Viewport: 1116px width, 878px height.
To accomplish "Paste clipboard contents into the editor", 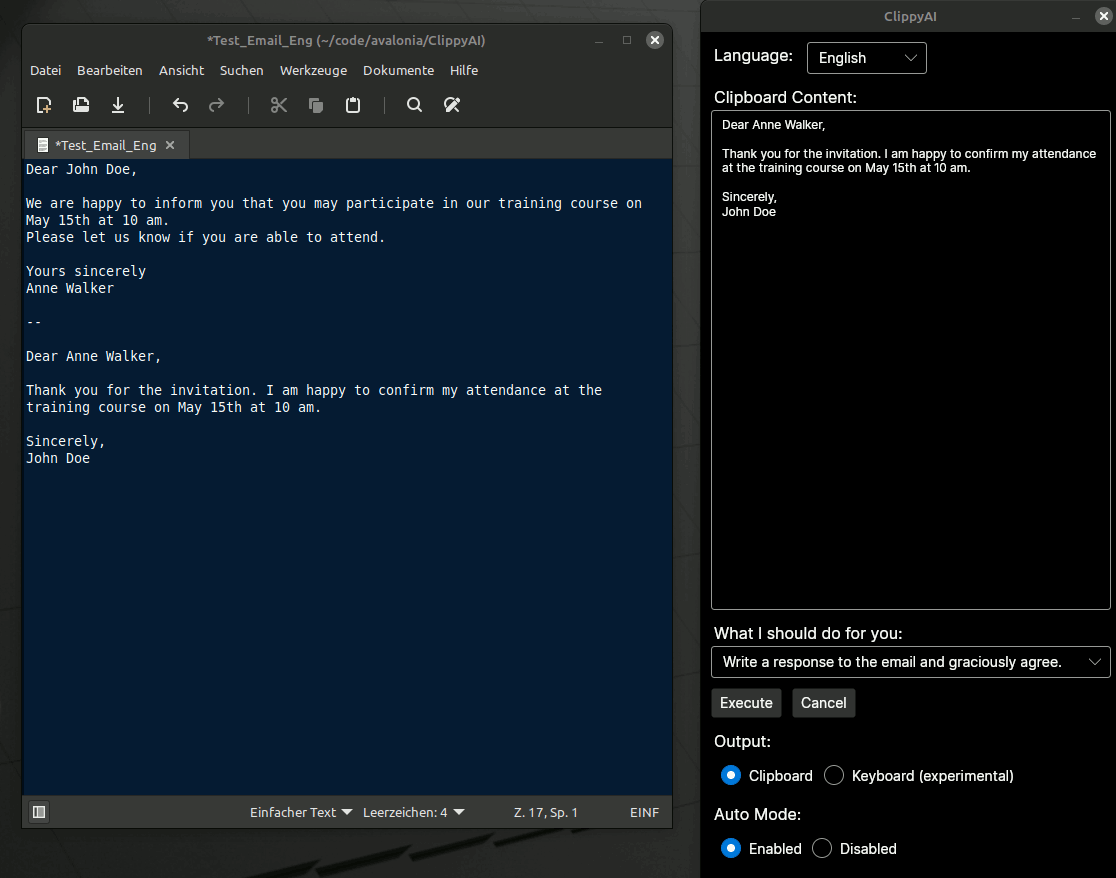I will click(352, 105).
